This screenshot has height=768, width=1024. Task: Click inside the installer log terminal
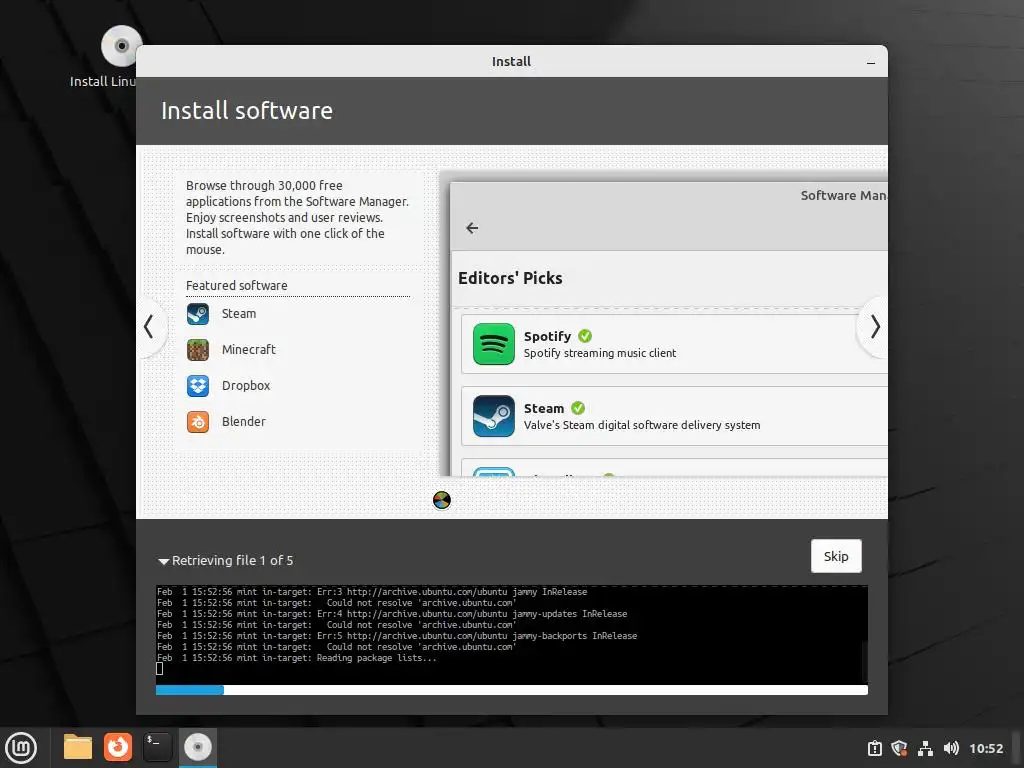tap(511, 635)
